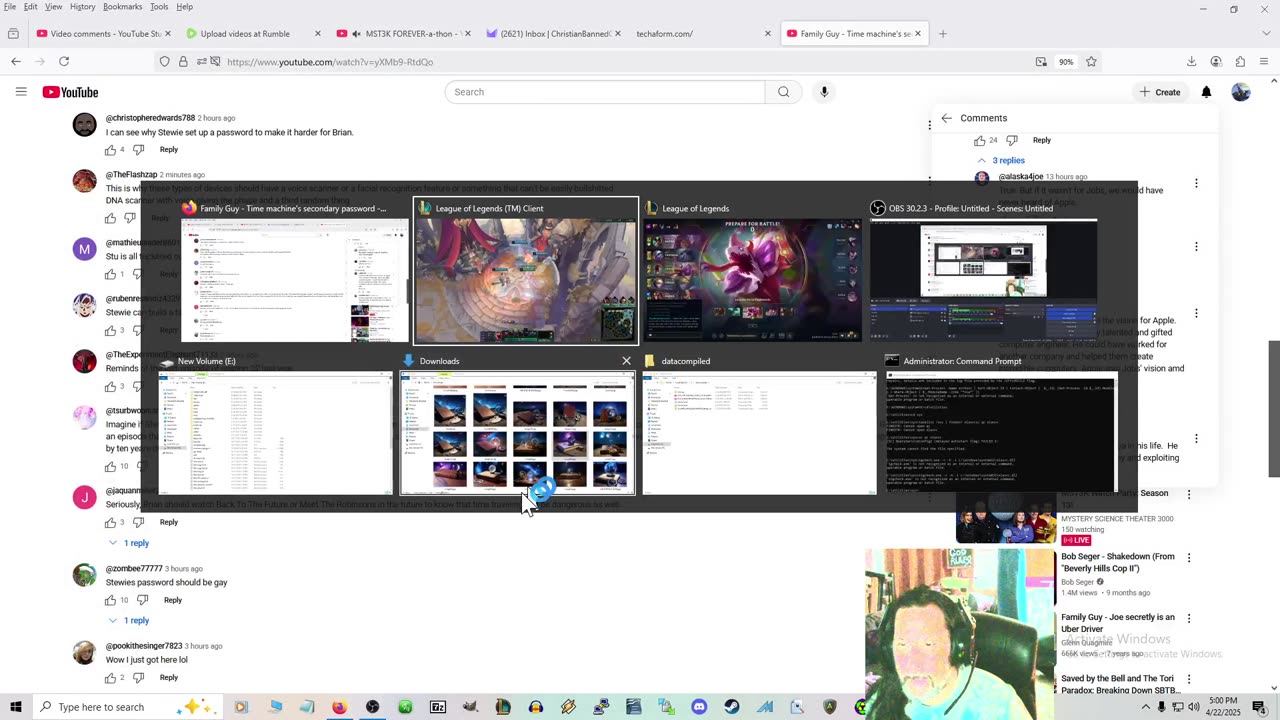Open the Firefox extensions icon
1280x720 pixels.
[1240, 62]
